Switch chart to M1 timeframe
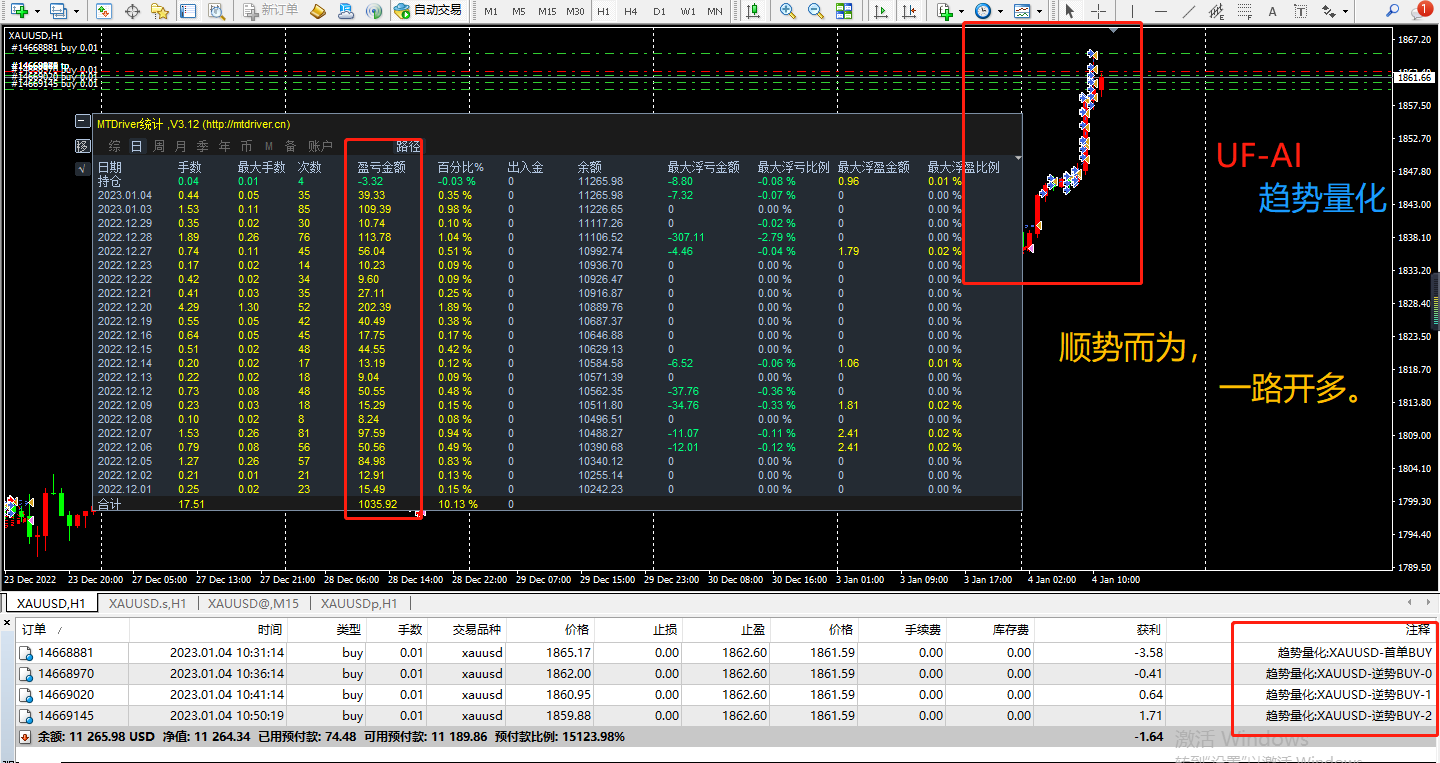The image size is (1440, 763). point(491,11)
